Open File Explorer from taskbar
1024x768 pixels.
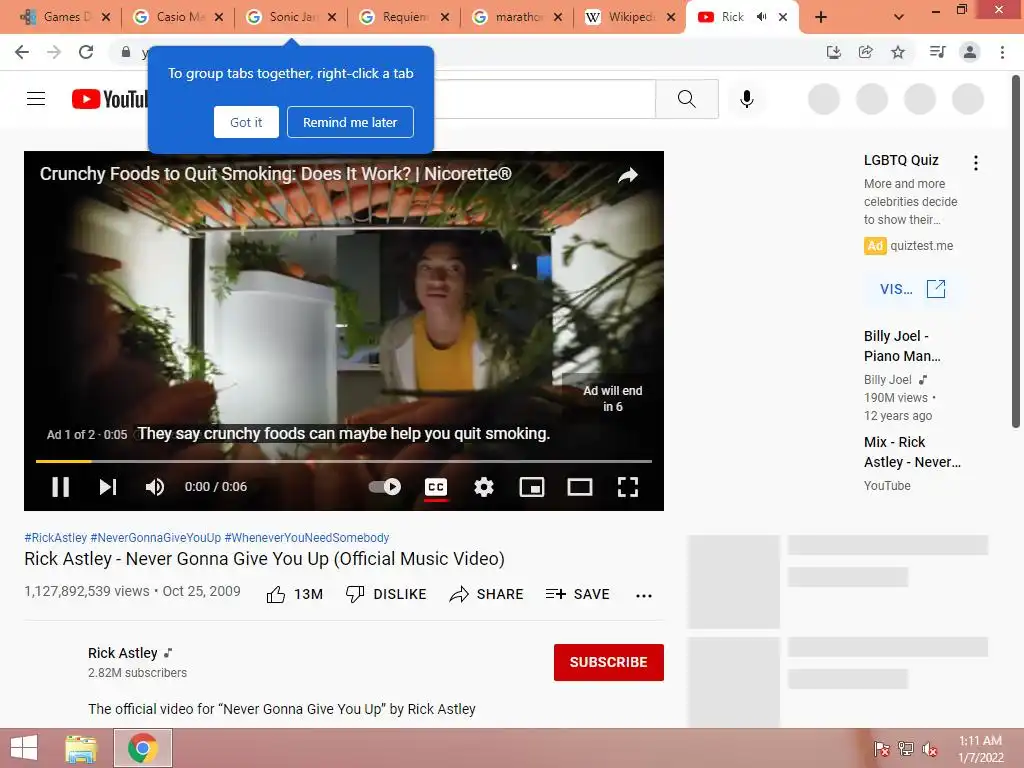[81, 748]
